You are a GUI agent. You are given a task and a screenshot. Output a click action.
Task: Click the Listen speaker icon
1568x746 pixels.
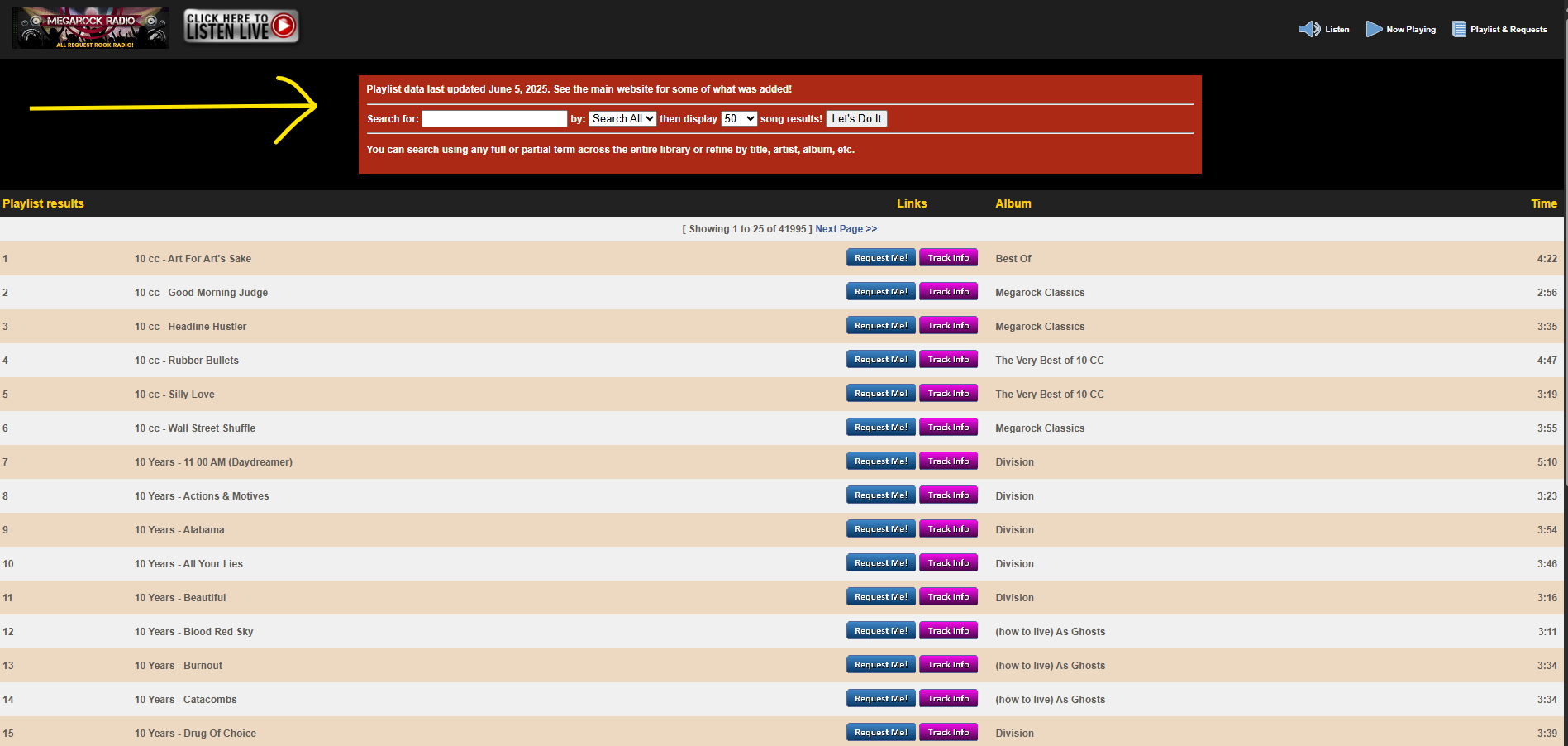click(1308, 29)
